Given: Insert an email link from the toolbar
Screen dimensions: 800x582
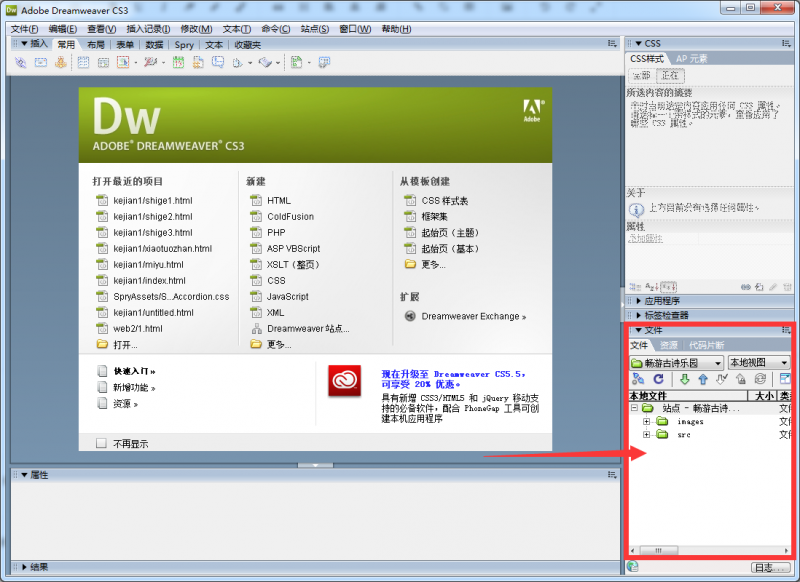Looking at the screenshot, I should pos(41,63).
